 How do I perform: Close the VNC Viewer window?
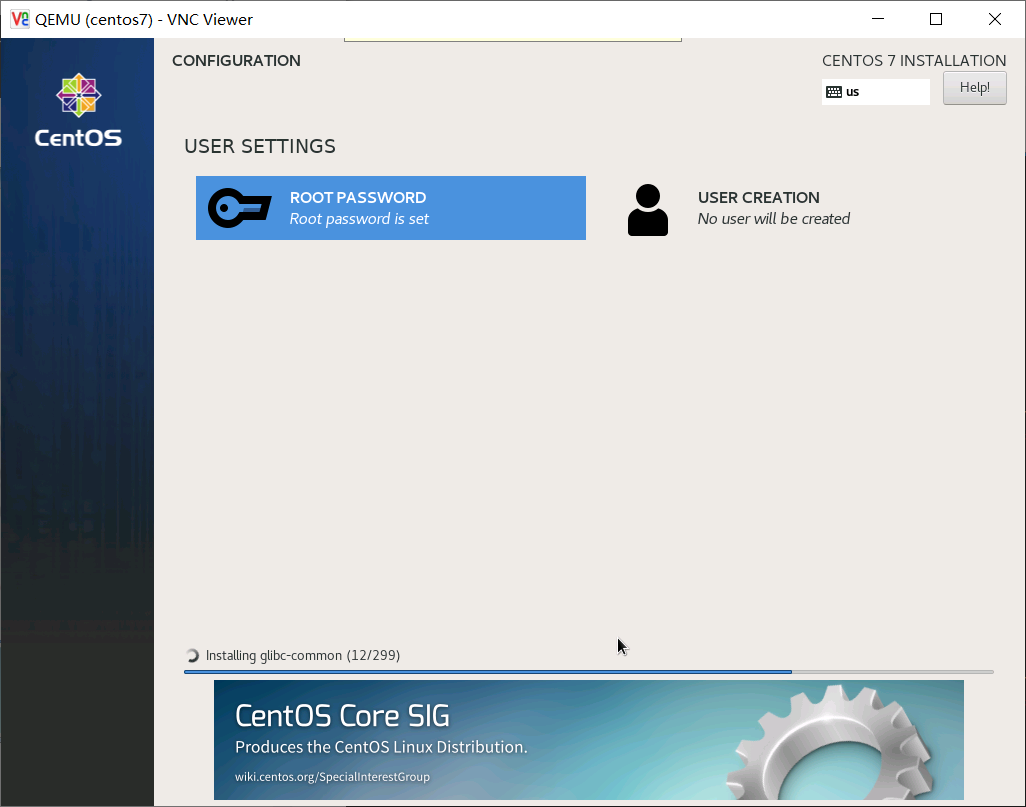pyautogui.click(x=995, y=19)
